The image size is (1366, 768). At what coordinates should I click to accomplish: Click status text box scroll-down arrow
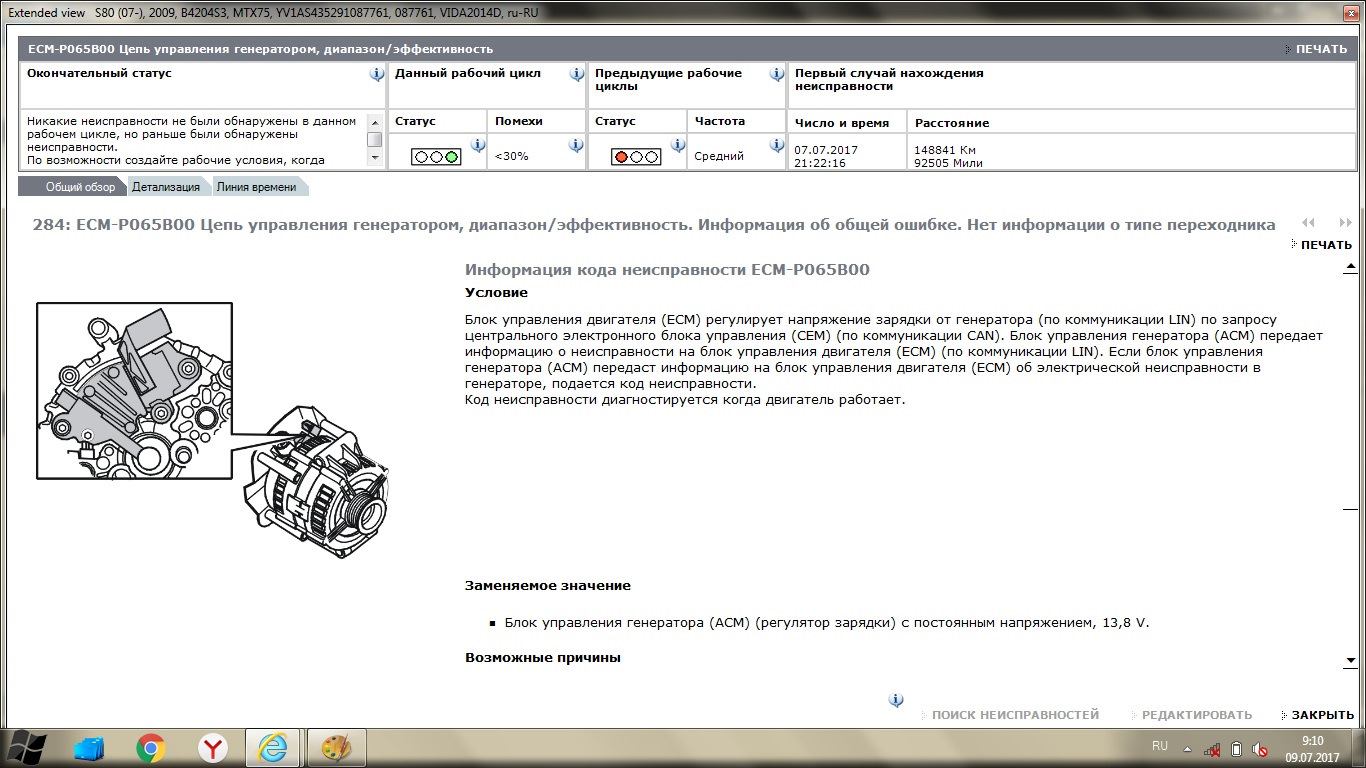click(375, 158)
